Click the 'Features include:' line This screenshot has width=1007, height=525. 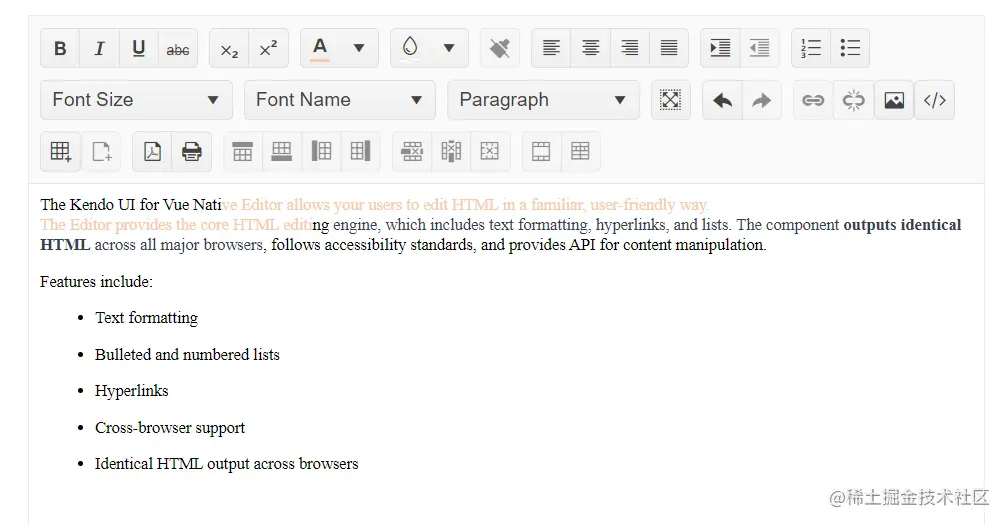coord(96,281)
